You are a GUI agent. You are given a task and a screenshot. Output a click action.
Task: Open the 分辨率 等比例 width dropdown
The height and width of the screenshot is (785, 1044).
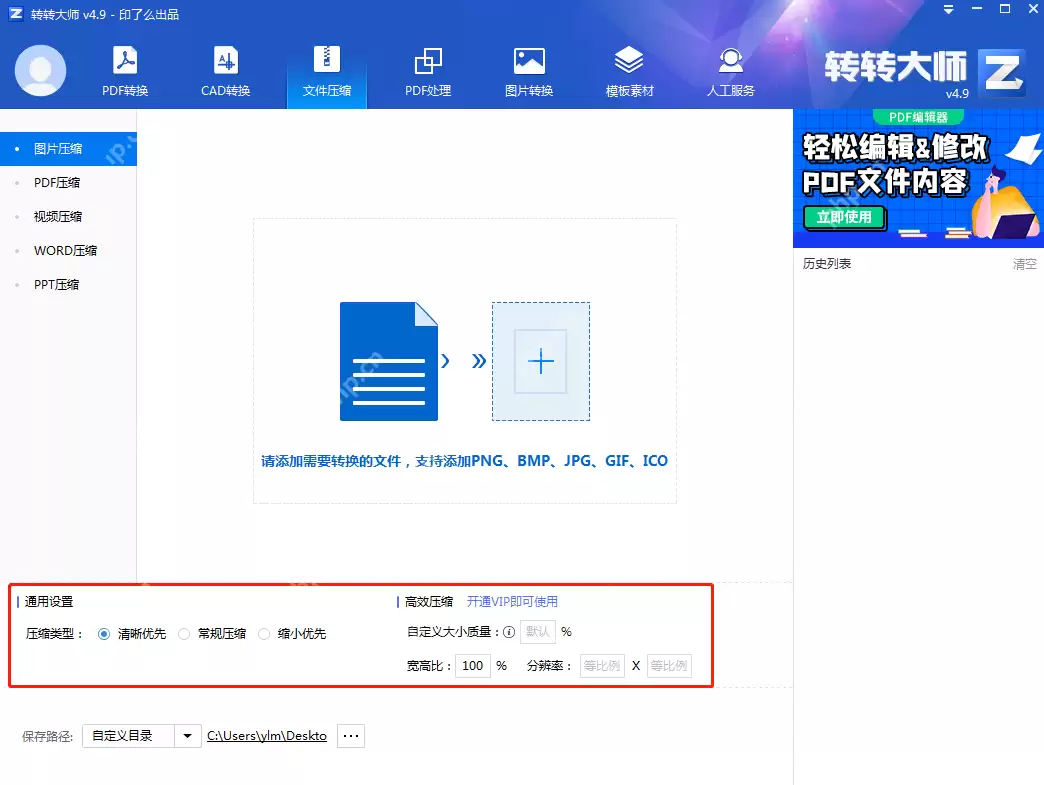(x=602, y=665)
